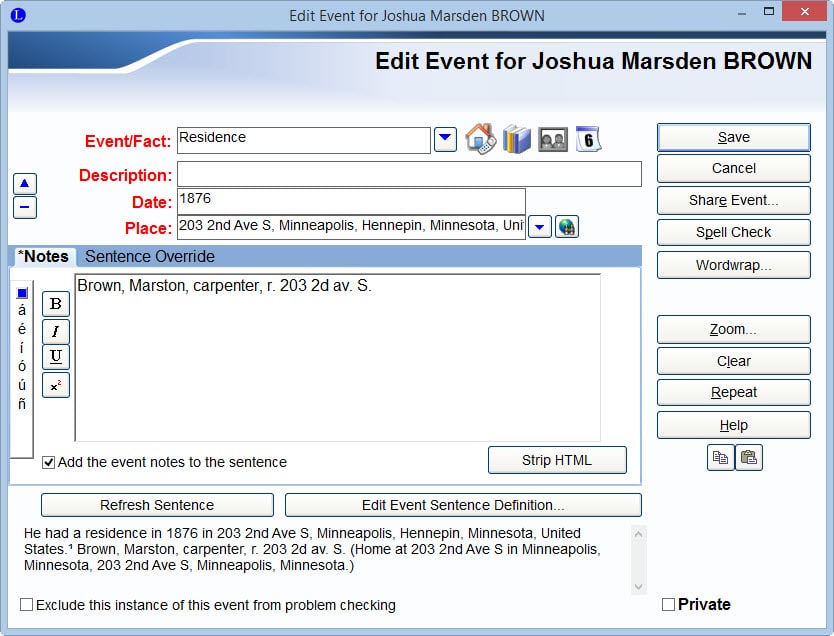Switch to the Sentence Override tab
This screenshot has height=636, width=834.
[150, 256]
